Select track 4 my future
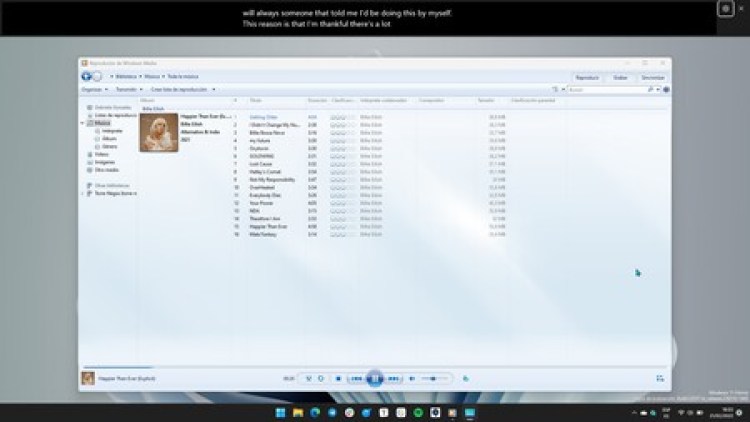The width and height of the screenshot is (750, 422). pos(260,141)
